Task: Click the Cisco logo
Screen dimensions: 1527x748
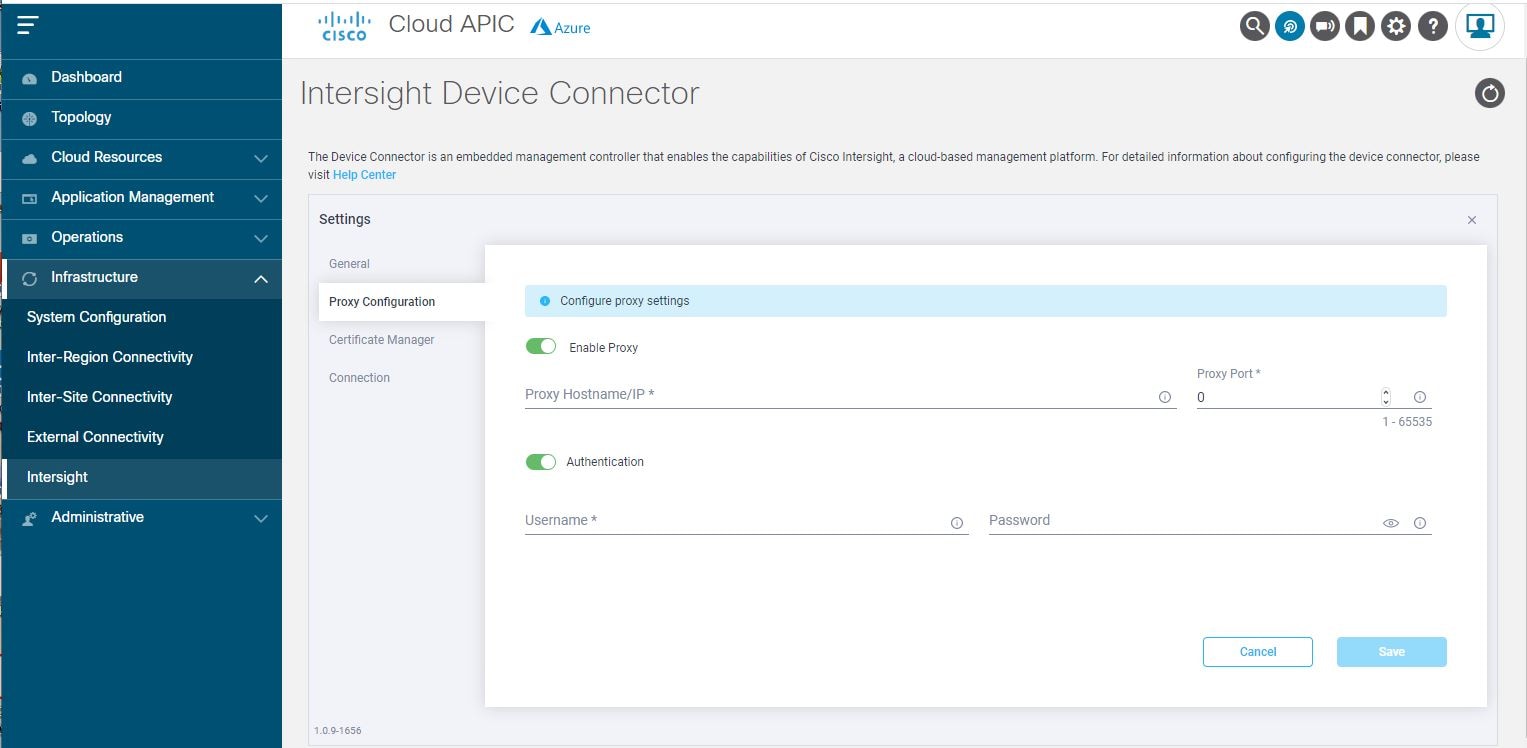Action: point(343,27)
